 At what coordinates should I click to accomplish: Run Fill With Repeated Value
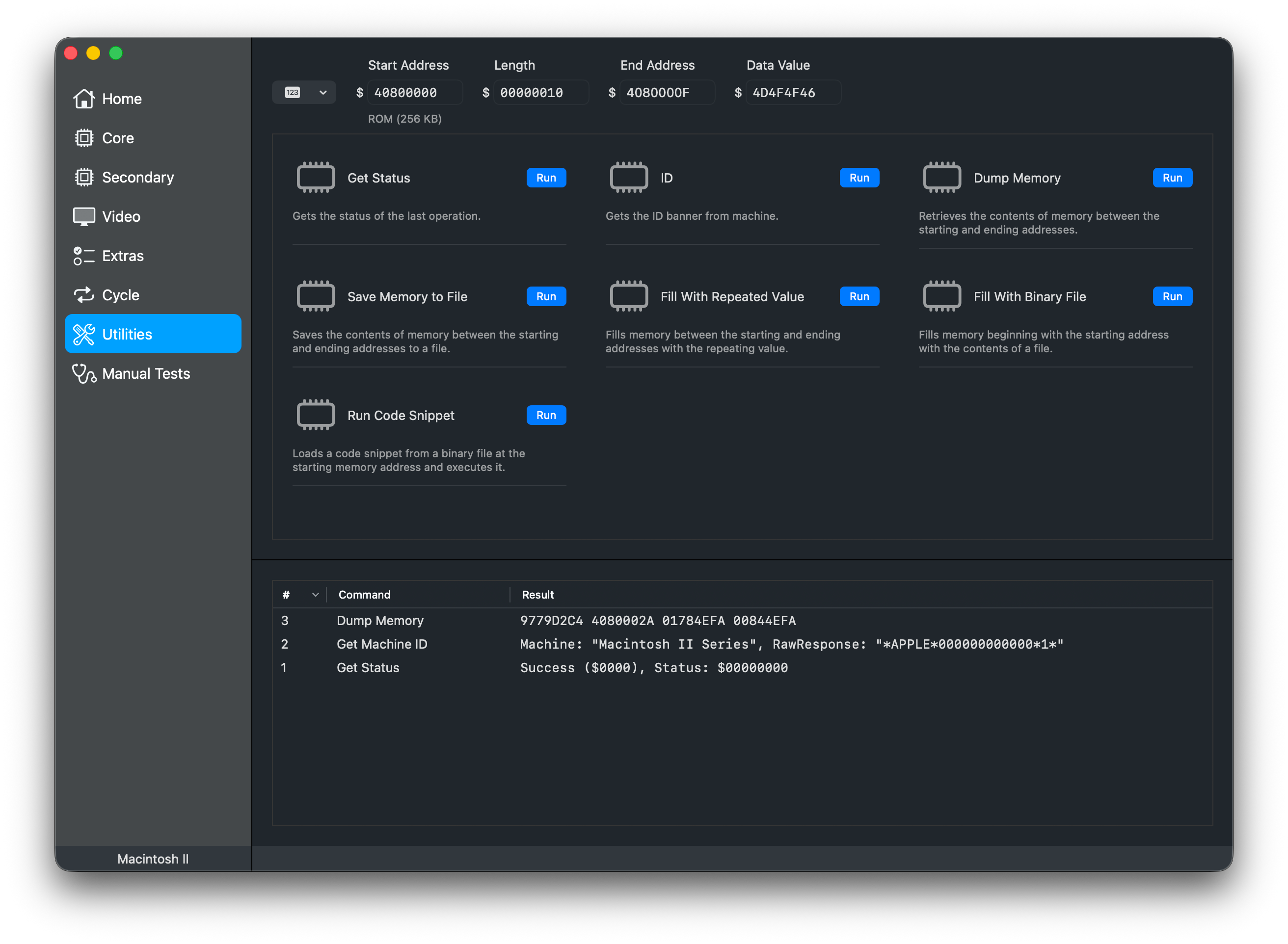[x=859, y=296]
